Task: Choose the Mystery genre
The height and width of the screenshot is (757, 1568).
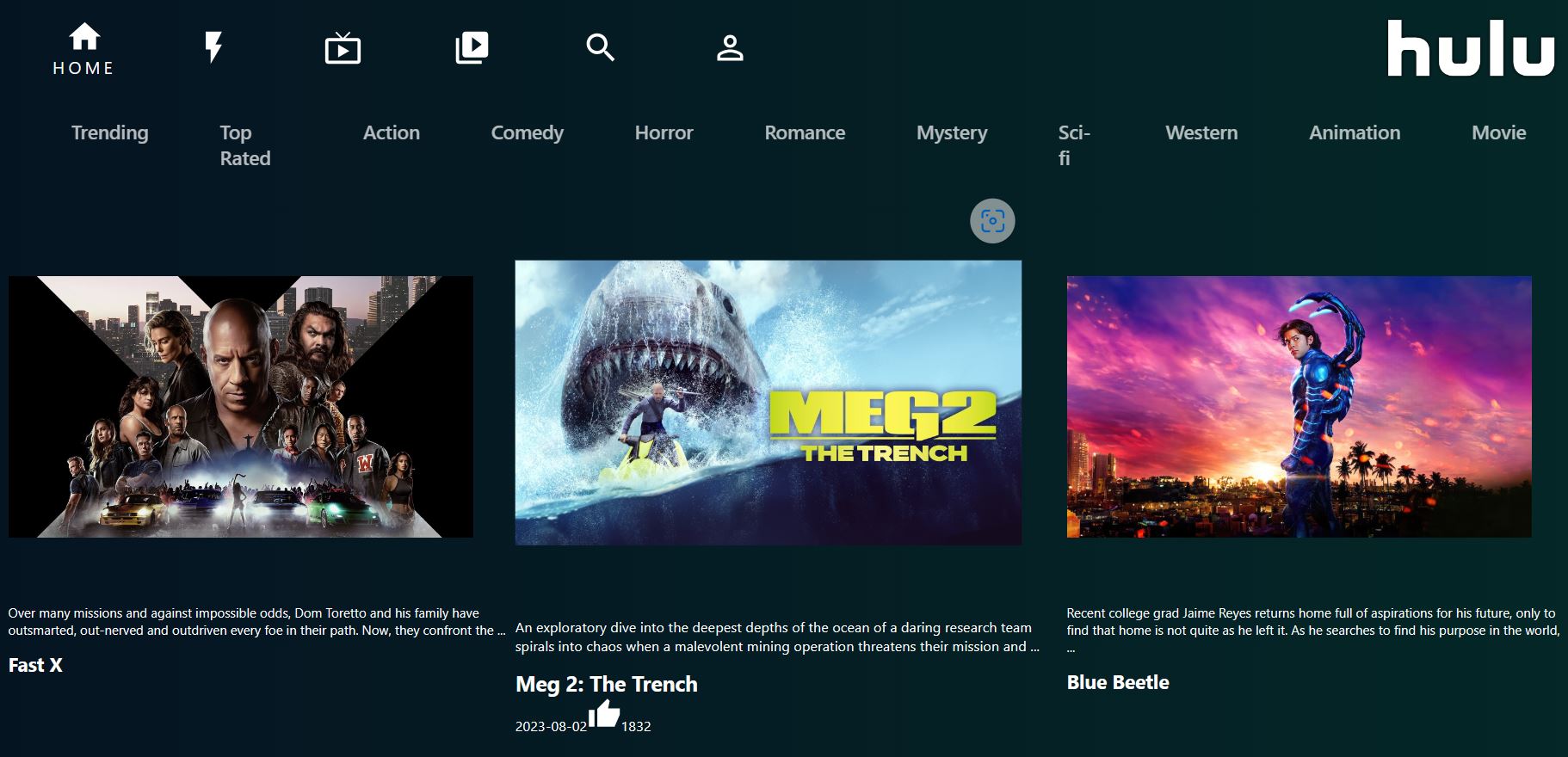Action: (952, 132)
